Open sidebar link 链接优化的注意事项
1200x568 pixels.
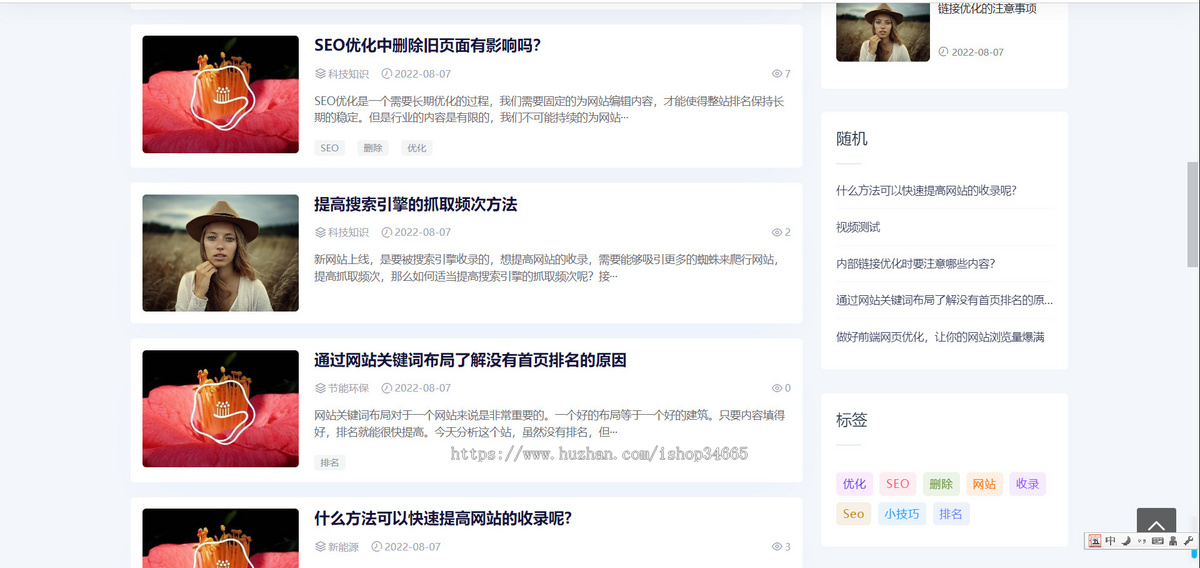pos(987,9)
